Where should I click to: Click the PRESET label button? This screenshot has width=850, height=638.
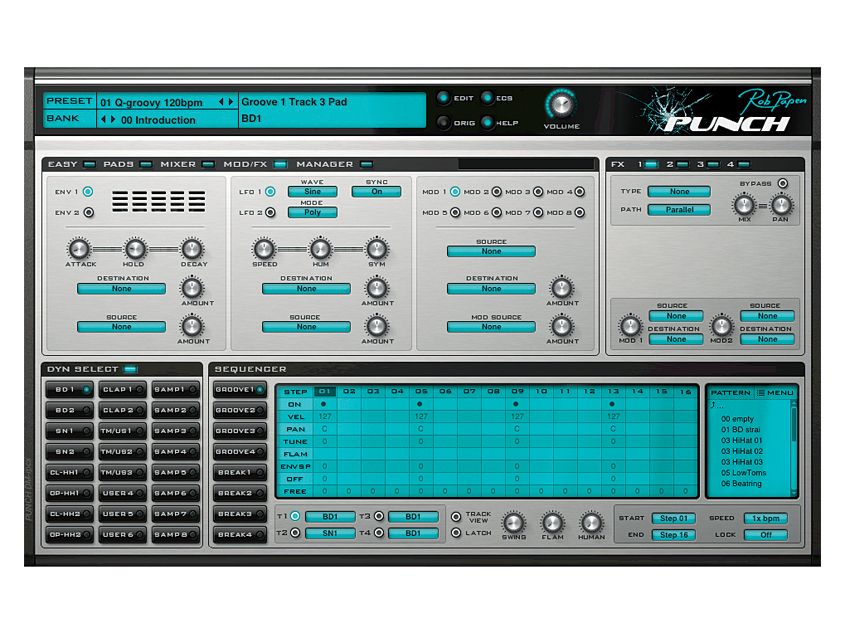click(69, 101)
